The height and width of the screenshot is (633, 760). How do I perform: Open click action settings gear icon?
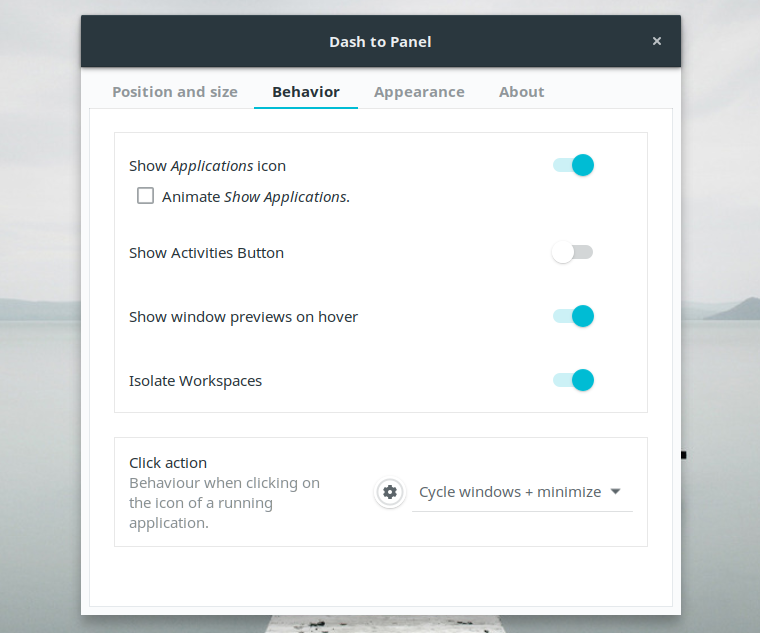coord(390,492)
